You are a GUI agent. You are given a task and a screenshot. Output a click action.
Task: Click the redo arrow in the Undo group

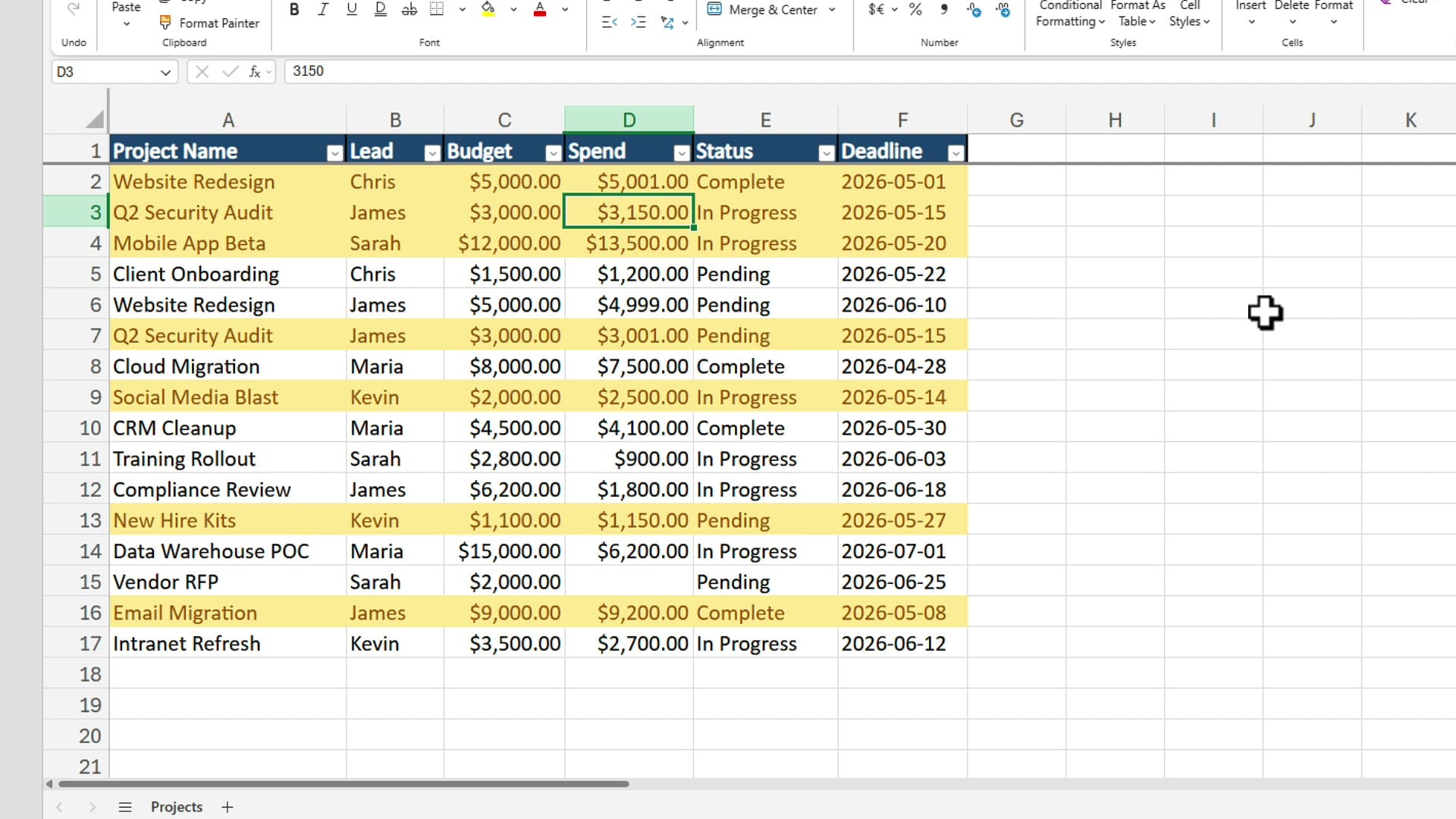click(x=74, y=9)
